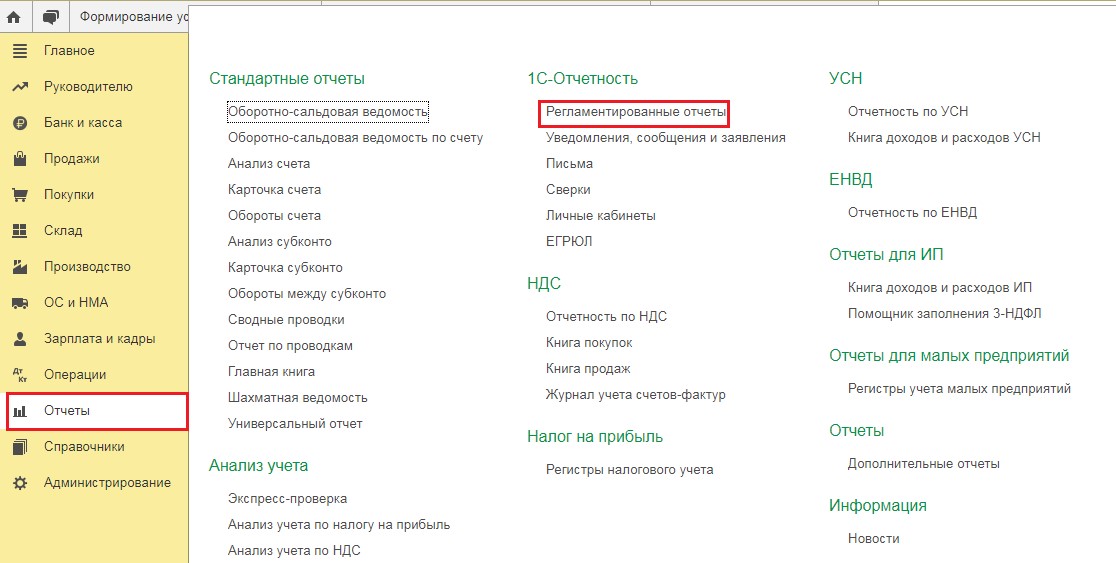Launch Экспресс-проверка
The width and height of the screenshot is (1116, 563).
coord(288,499)
